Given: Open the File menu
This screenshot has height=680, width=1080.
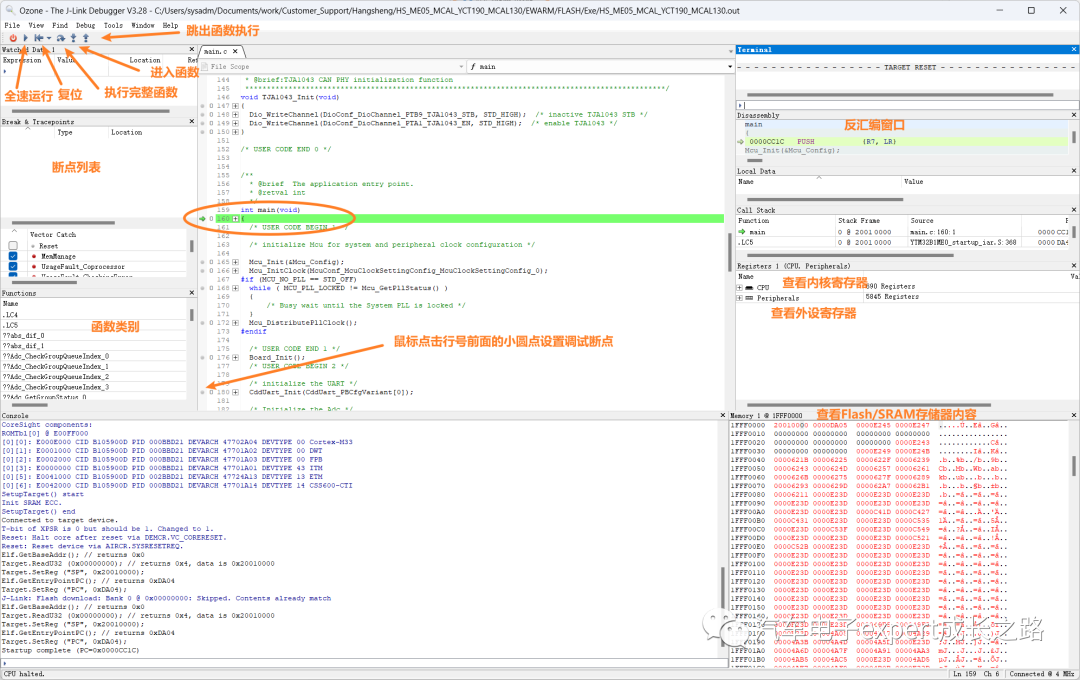Looking at the screenshot, I should point(12,25).
